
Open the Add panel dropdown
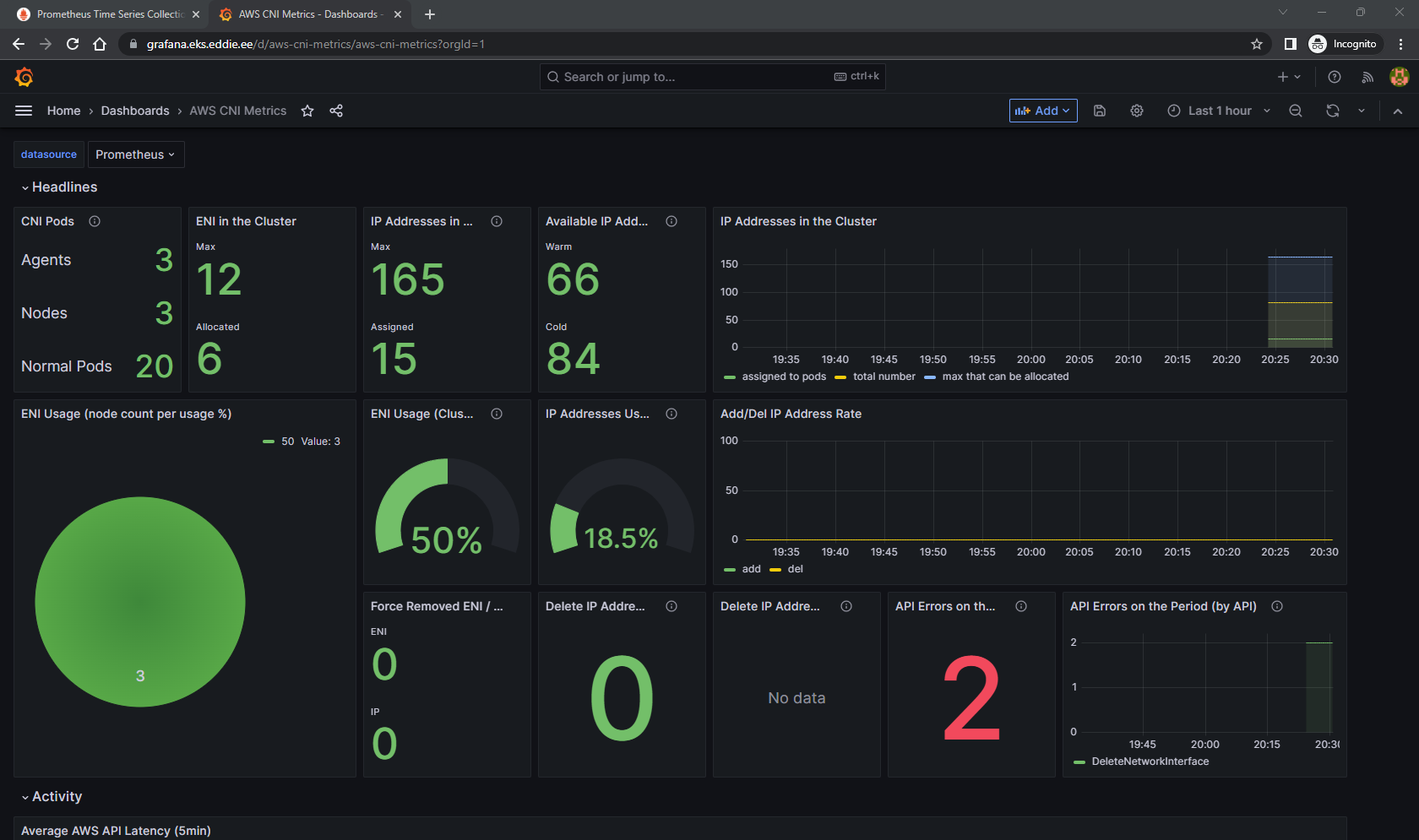(x=1043, y=111)
